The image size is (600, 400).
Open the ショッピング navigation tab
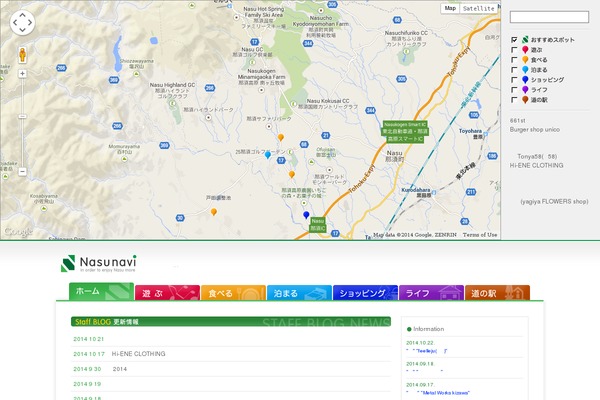click(x=365, y=293)
